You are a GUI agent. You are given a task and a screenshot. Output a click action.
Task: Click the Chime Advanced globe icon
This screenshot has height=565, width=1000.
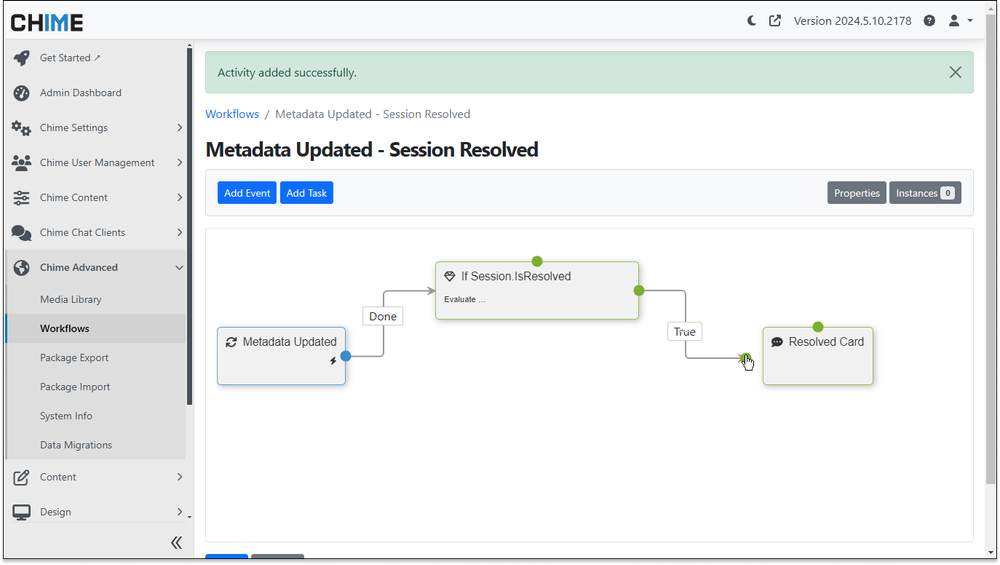22,268
